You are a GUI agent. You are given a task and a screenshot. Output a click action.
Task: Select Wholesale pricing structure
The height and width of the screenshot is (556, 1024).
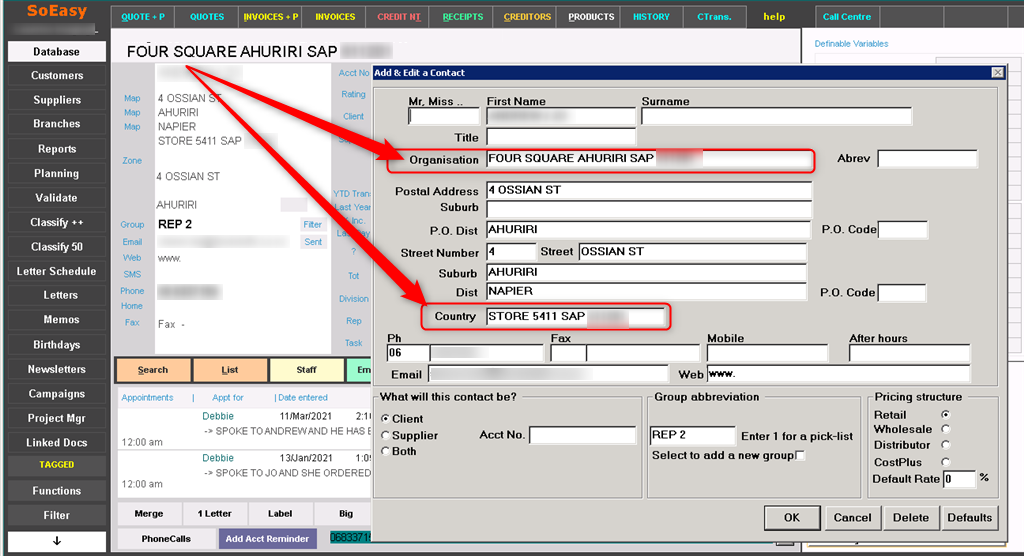click(x=946, y=429)
